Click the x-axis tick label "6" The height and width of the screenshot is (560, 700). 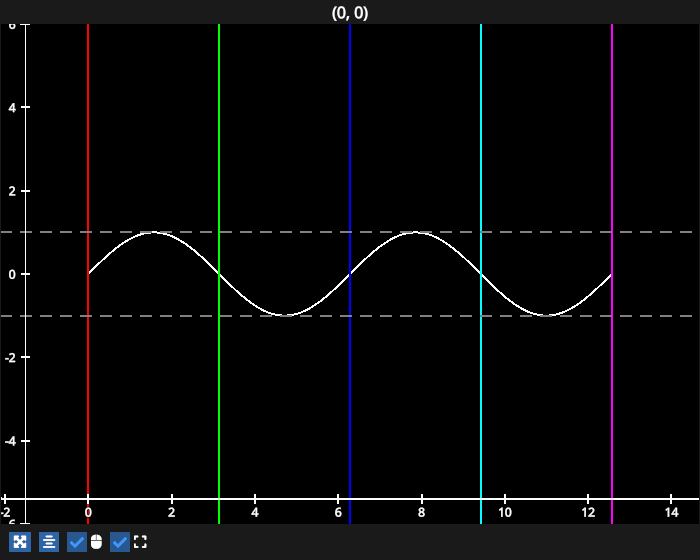338,512
